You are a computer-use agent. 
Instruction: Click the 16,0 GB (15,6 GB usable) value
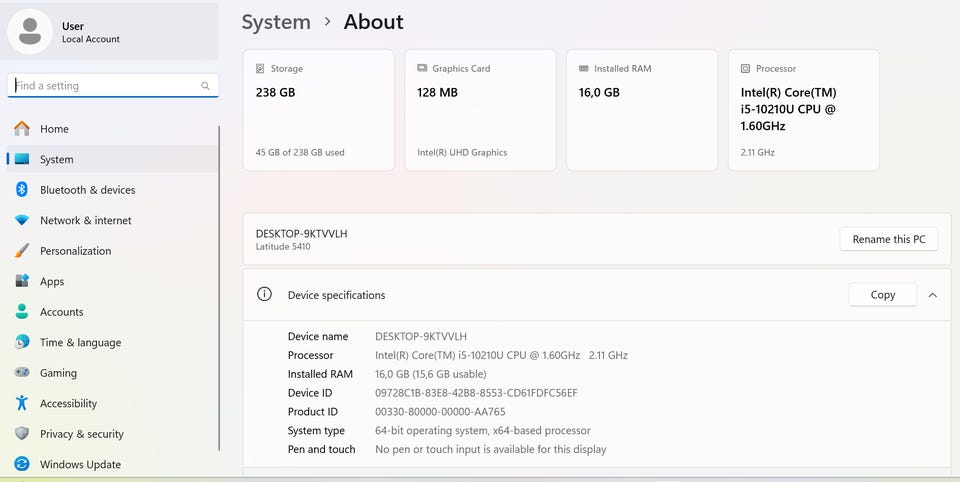point(430,374)
